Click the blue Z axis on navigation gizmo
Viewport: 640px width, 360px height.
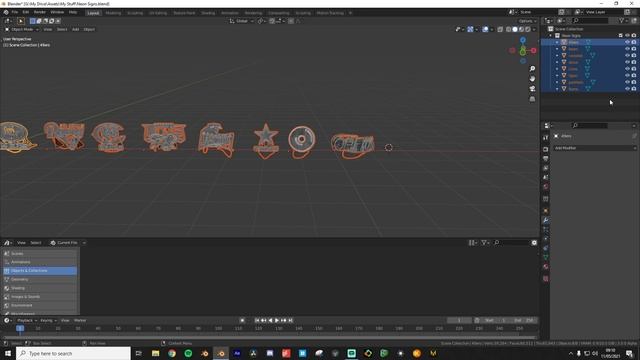523,40
